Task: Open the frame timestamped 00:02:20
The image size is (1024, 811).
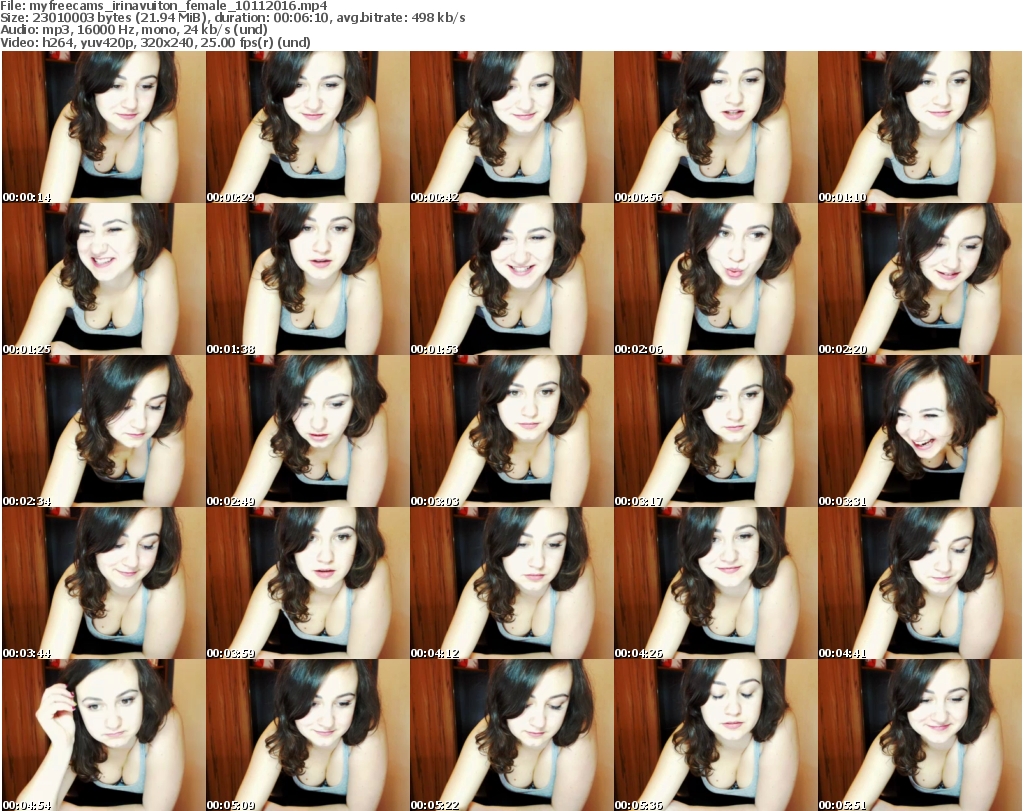Action: tap(919, 279)
